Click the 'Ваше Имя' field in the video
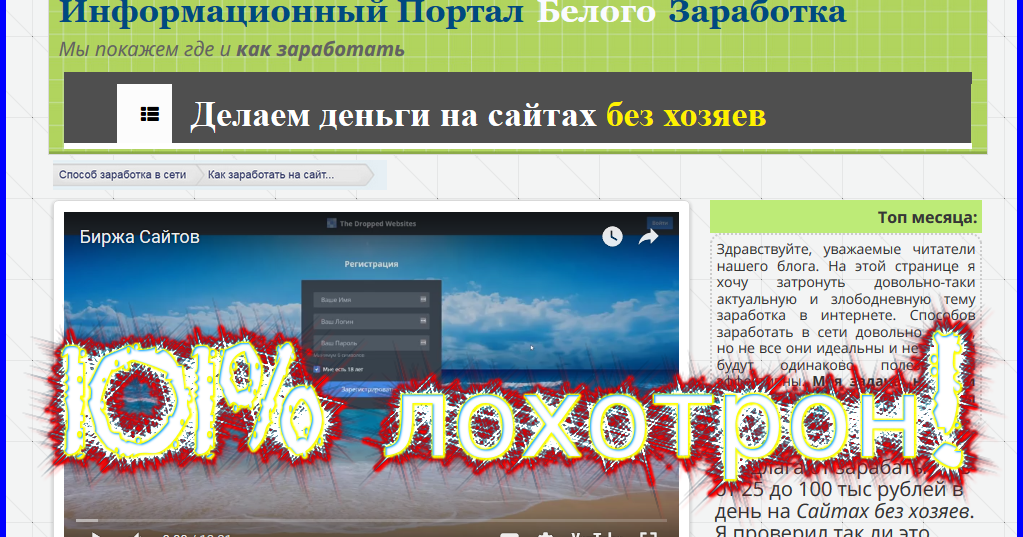Viewport: 1023px width, 537px height. [371, 299]
